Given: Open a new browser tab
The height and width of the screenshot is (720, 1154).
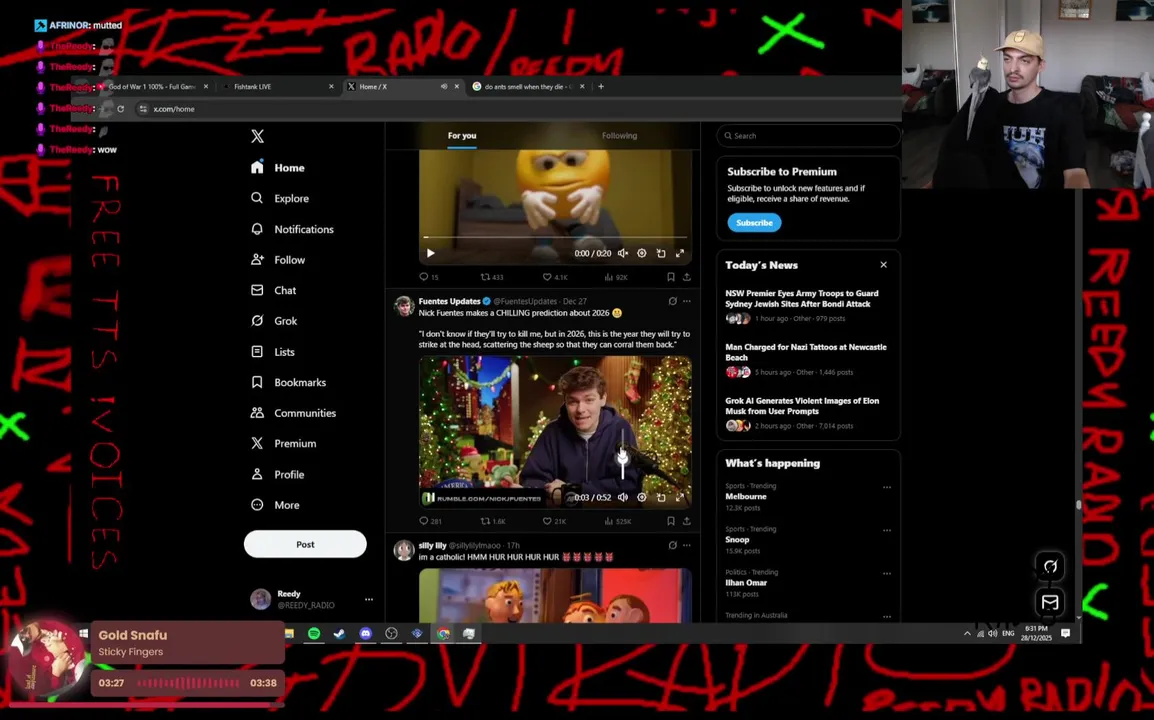Looking at the screenshot, I should [x=601, y=87].
